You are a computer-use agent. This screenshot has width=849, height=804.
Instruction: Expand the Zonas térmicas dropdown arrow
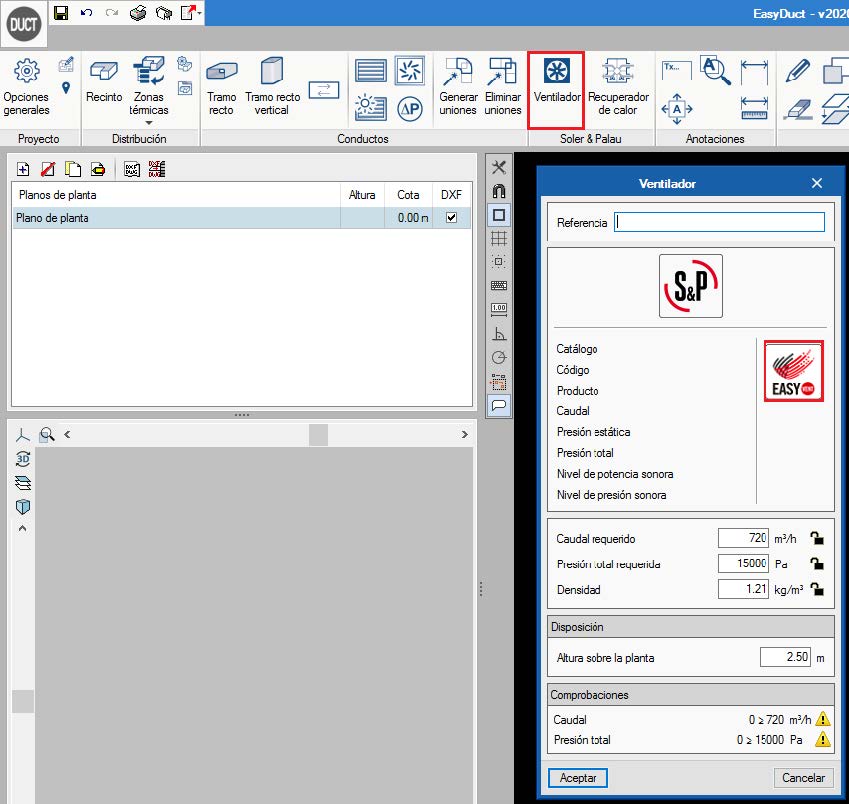(x=149, y=123)
